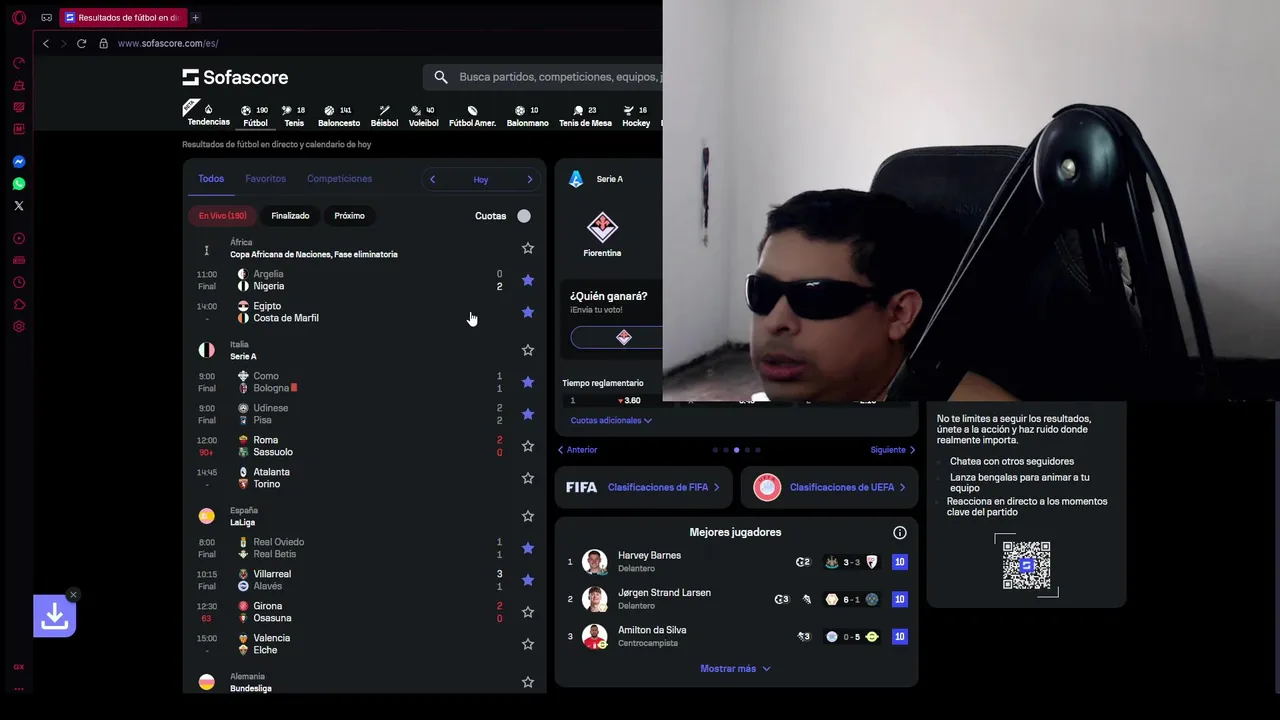
Task: Go back to the previous page
Action: click(45, 43)
